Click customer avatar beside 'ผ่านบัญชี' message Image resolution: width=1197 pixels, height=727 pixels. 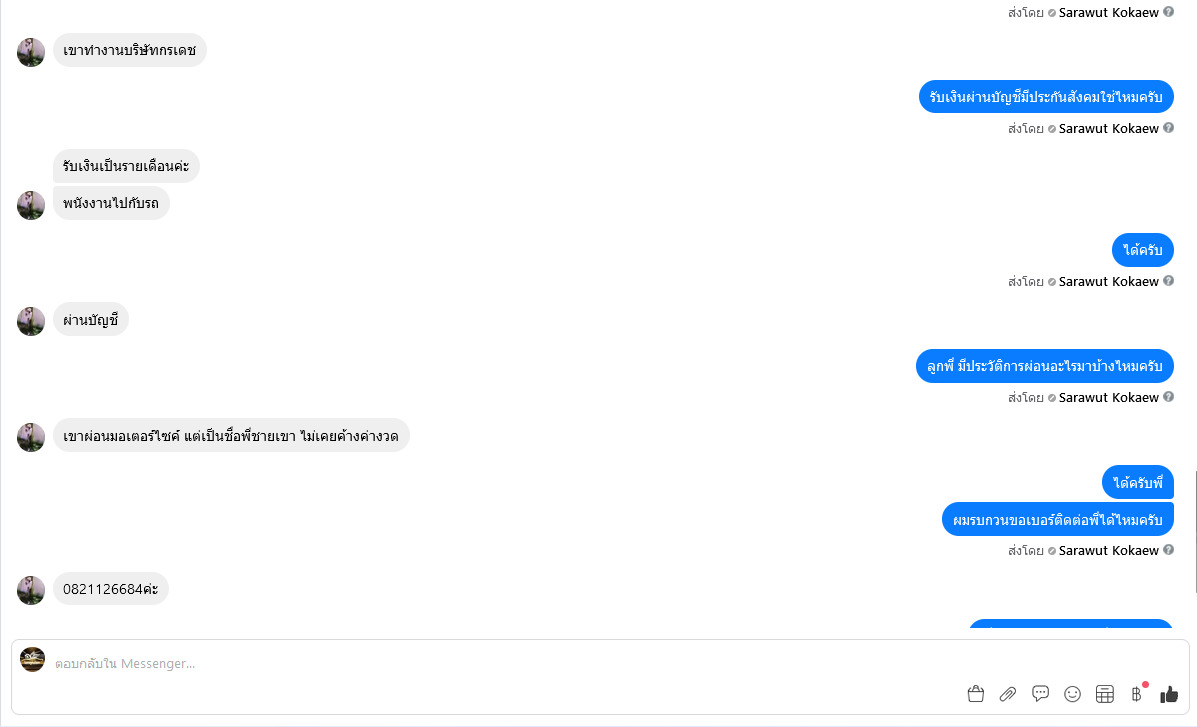click(x=31, y=321)
